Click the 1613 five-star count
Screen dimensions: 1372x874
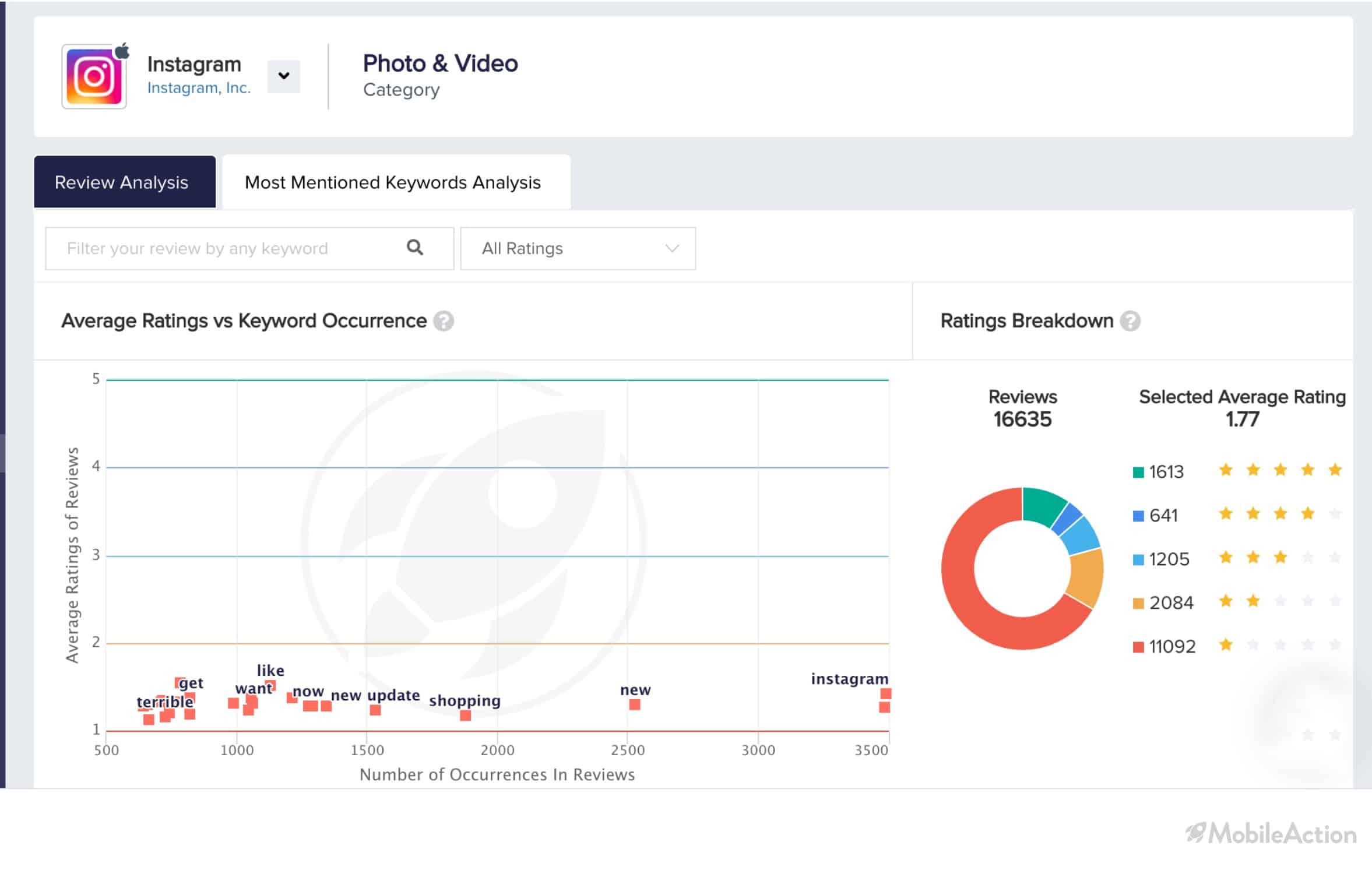(1166, 471)
